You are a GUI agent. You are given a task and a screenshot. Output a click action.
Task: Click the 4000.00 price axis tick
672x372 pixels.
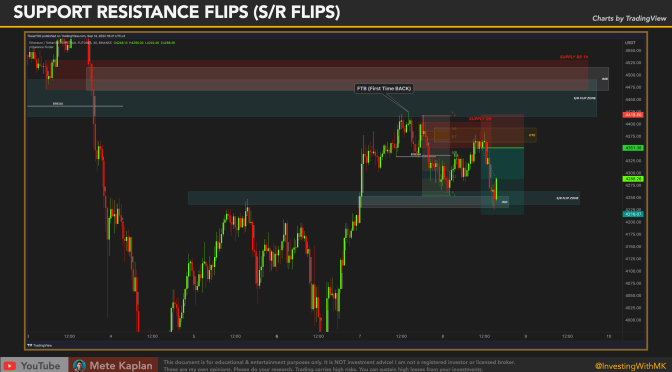[632, 320]
